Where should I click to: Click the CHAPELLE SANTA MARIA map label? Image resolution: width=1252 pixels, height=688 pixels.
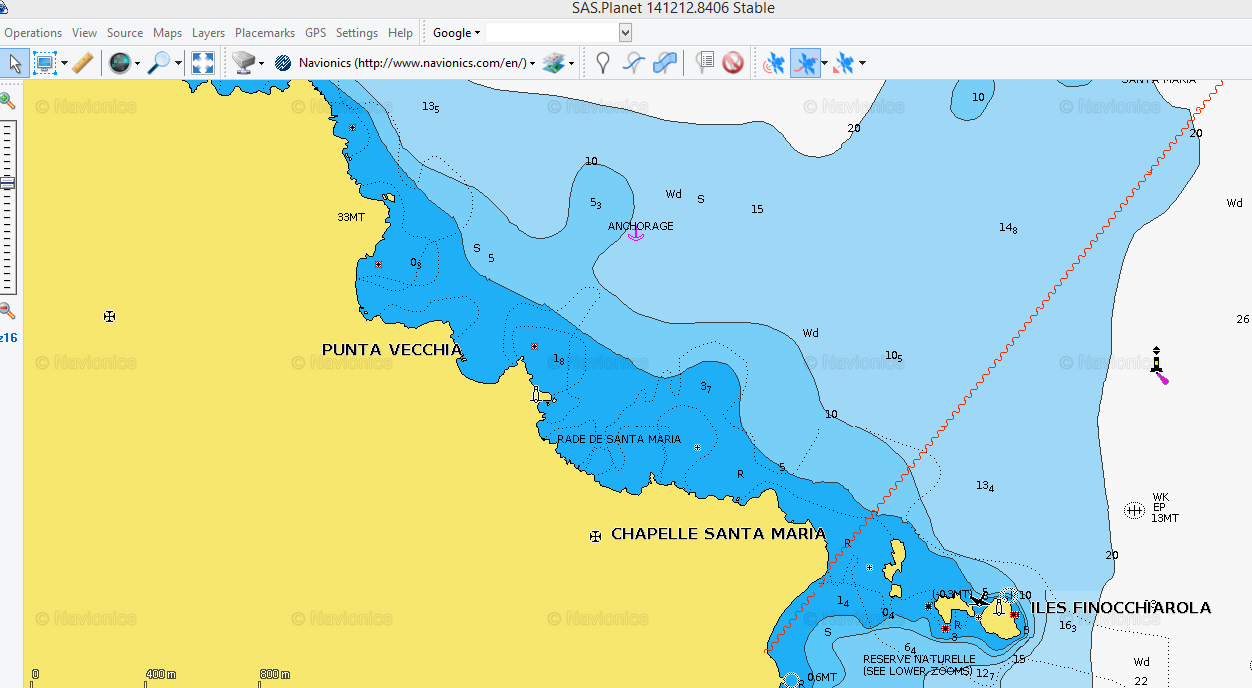coord(719,534)
